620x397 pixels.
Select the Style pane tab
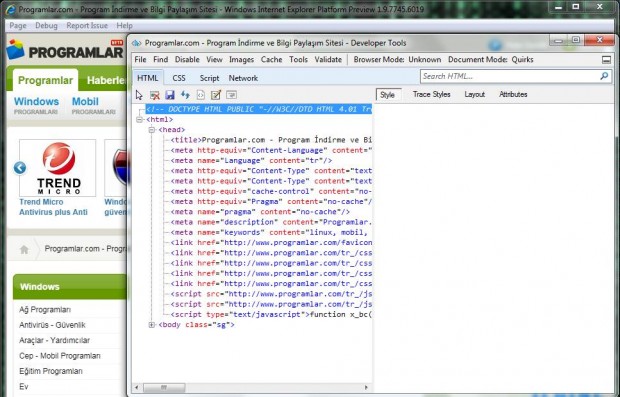388,95
